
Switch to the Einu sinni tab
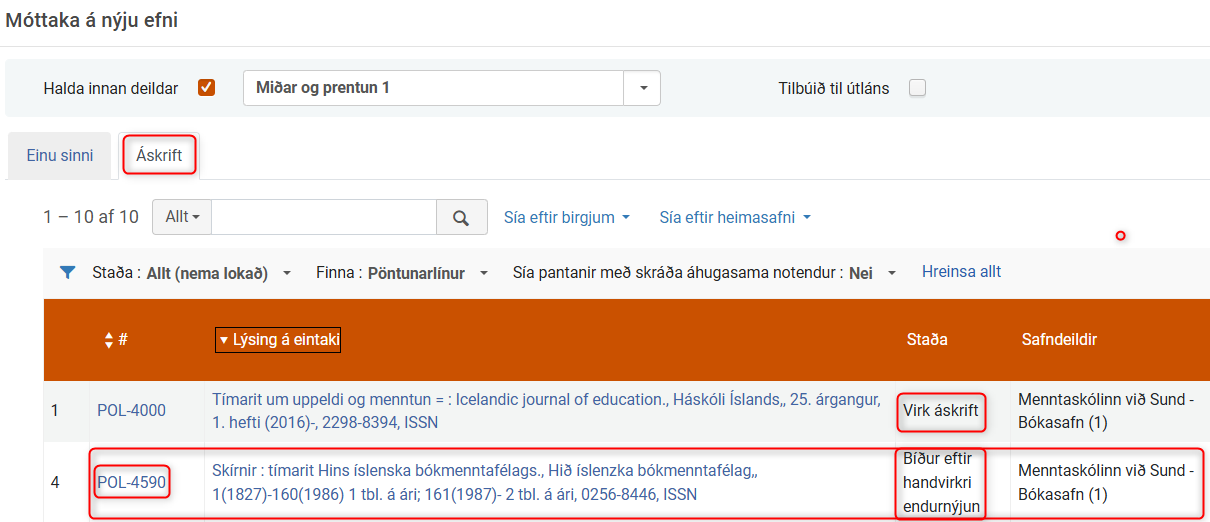coord(60,156)
